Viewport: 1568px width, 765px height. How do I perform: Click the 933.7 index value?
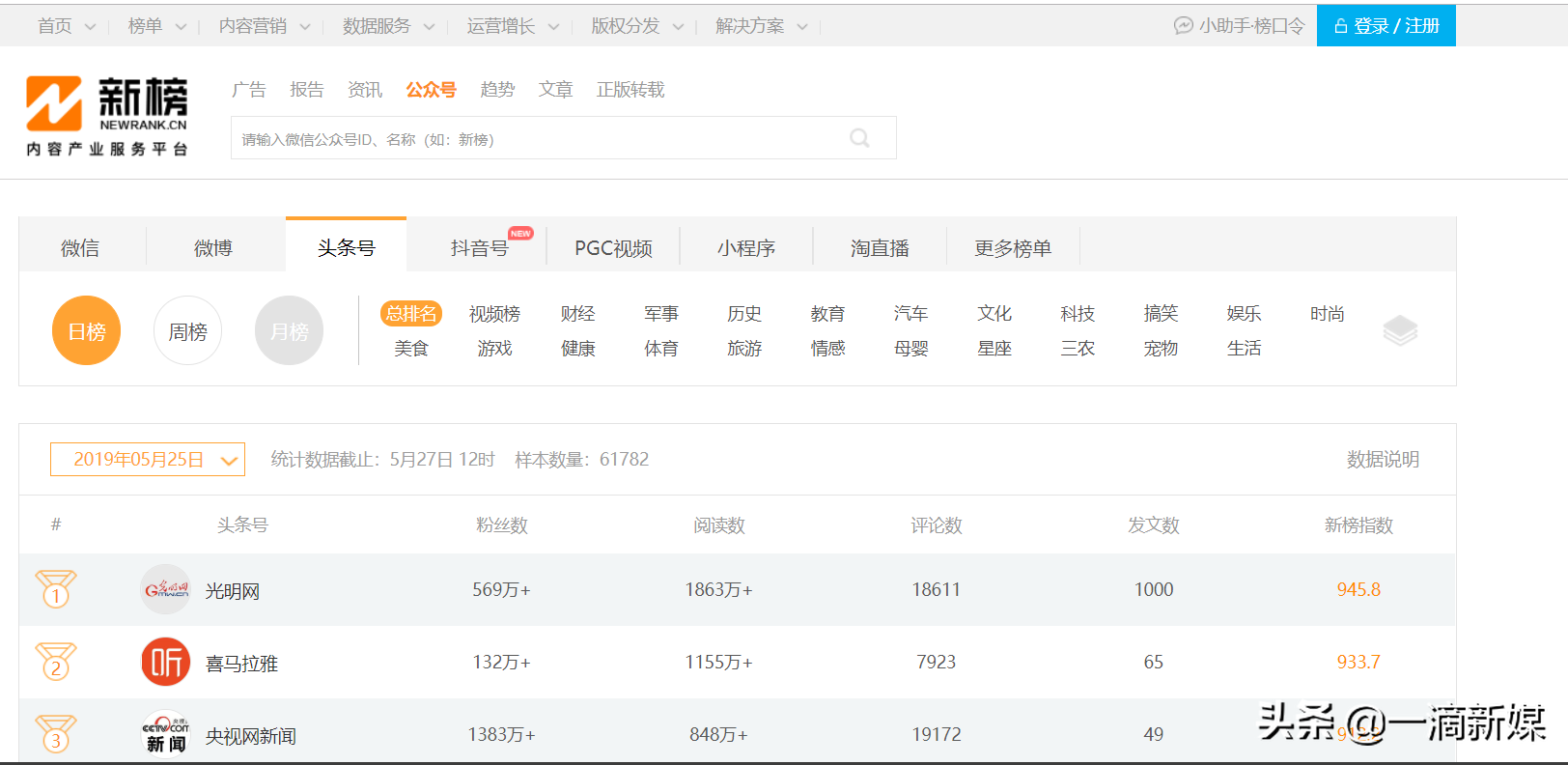click(x=1358, y=662)
